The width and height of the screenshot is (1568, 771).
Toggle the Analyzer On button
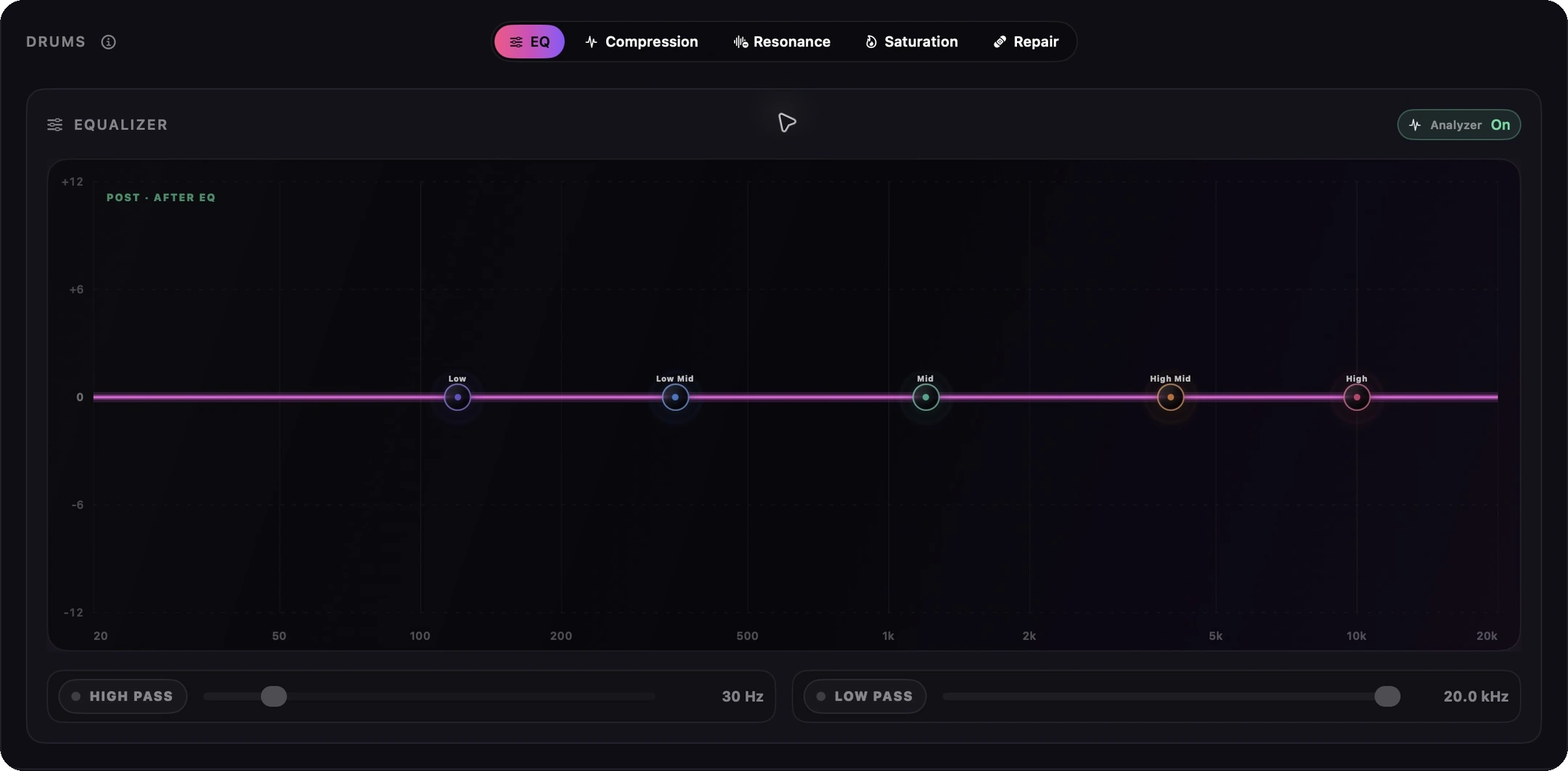[x=1458, y=125]
